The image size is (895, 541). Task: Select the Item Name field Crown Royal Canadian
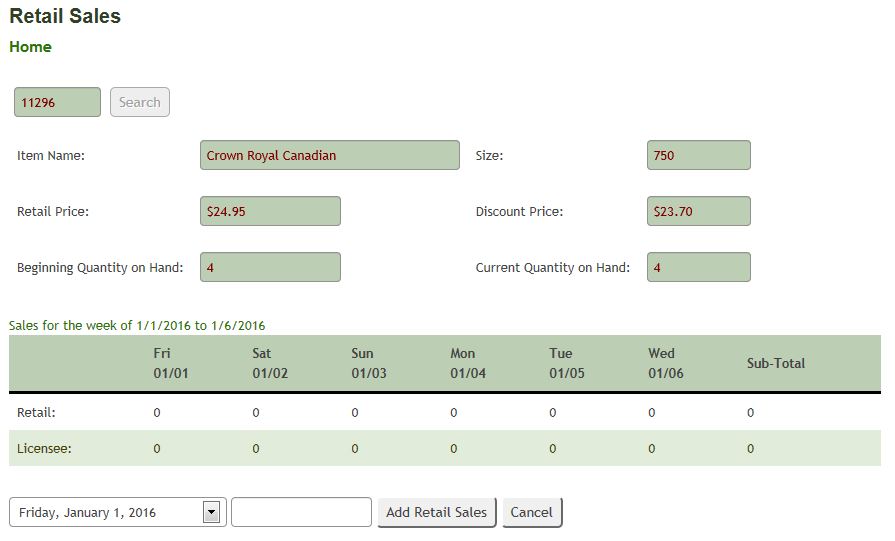tap(330, 155)
